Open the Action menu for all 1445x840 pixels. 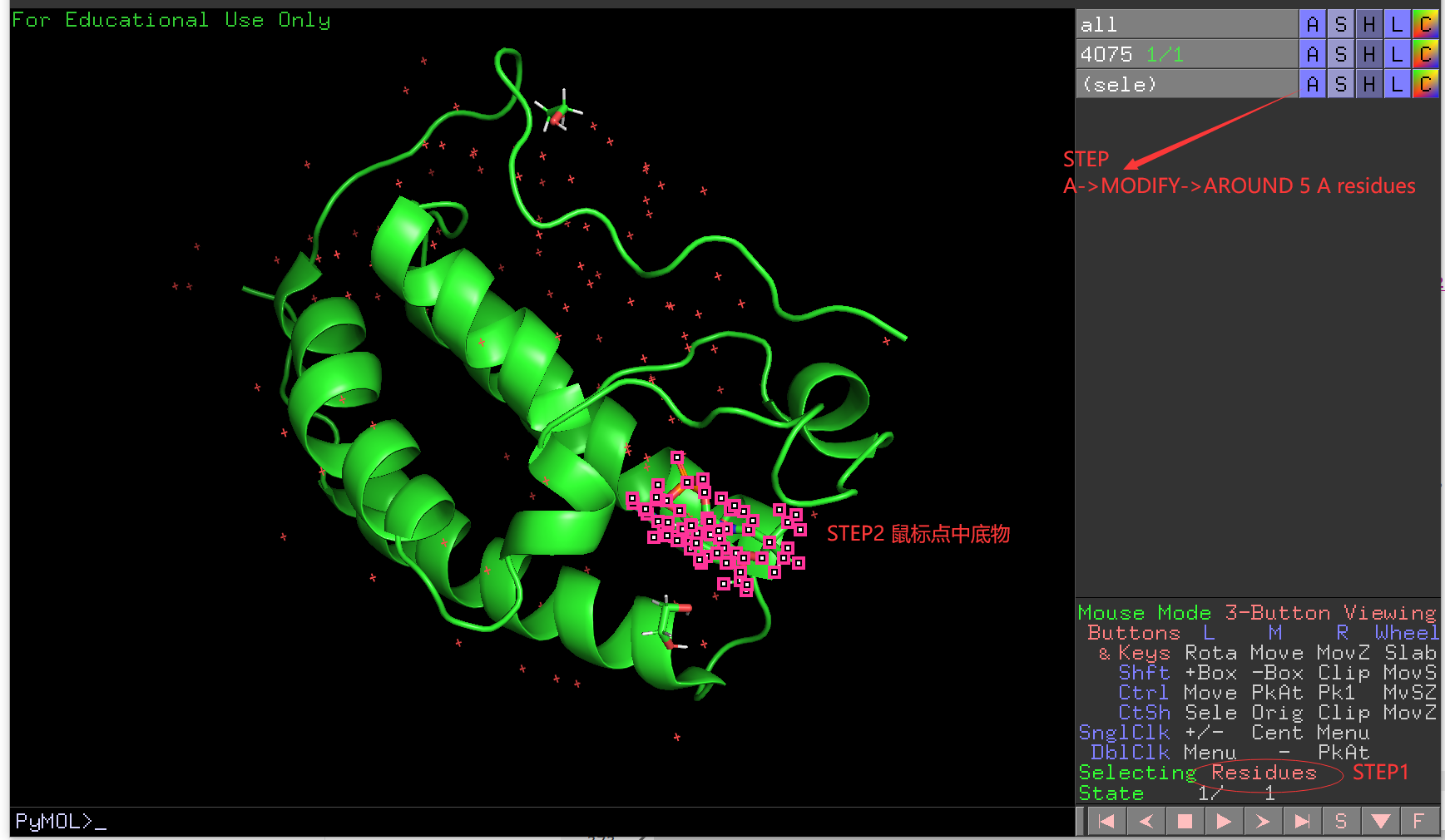click(x=1312, y=23)
